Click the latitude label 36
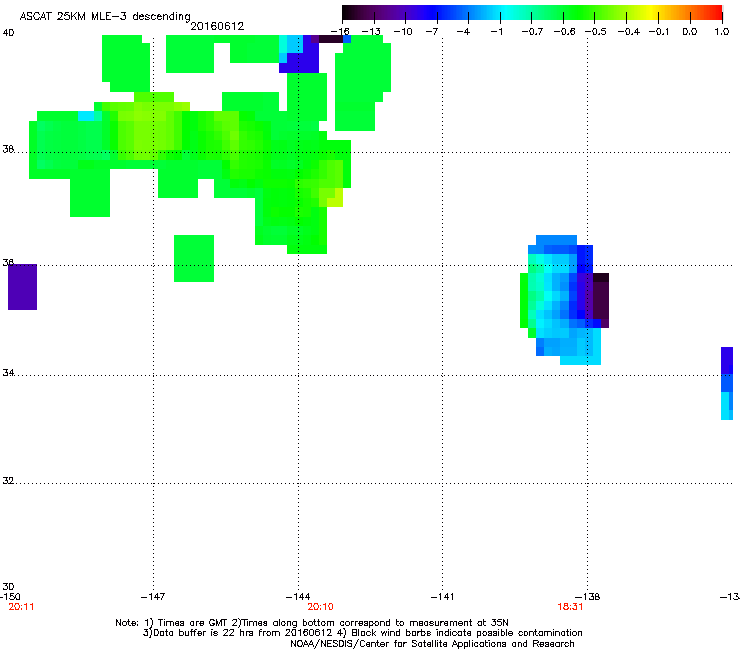 pos(8,262)
